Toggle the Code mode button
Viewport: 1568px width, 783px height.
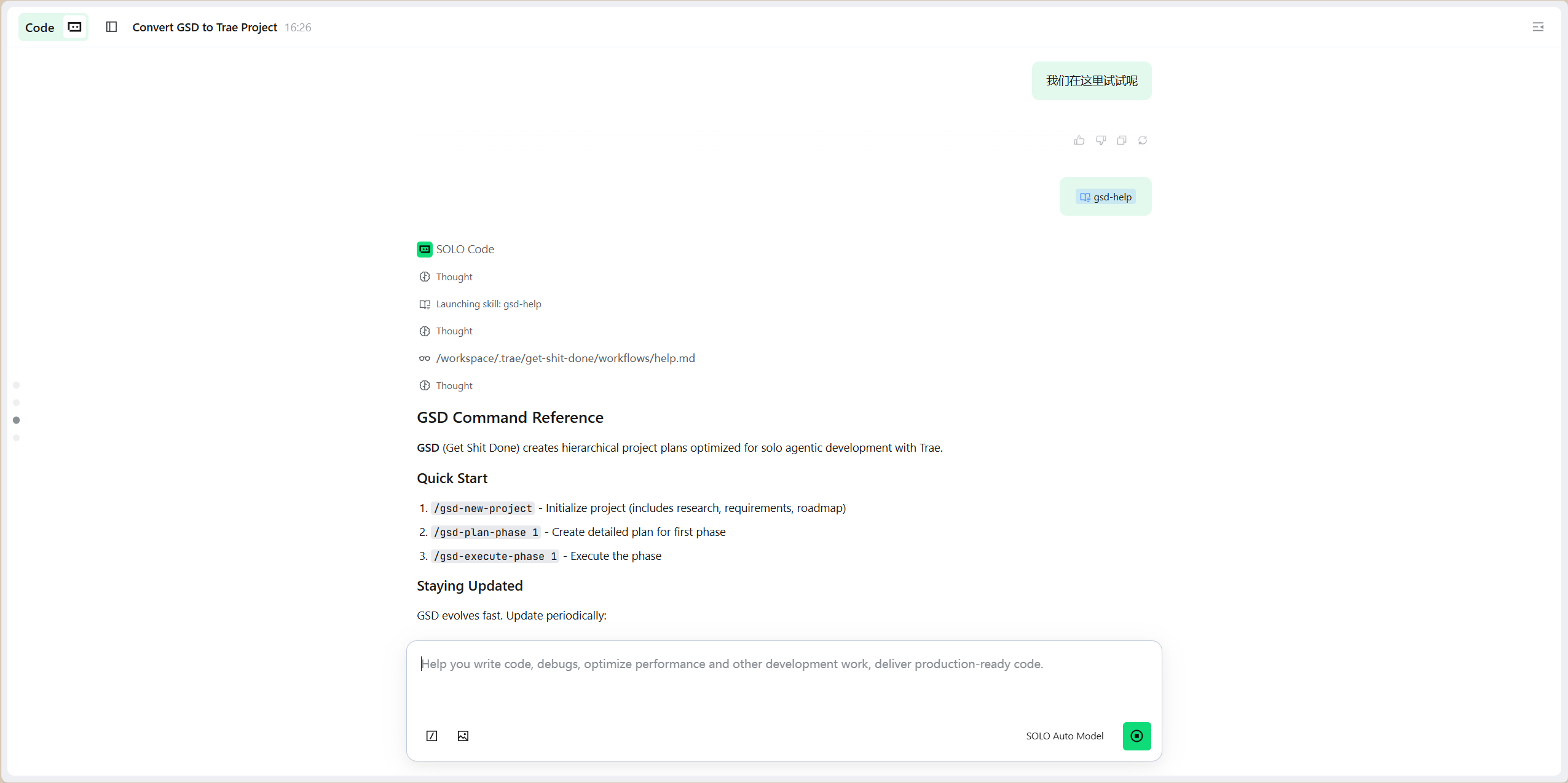53,27
